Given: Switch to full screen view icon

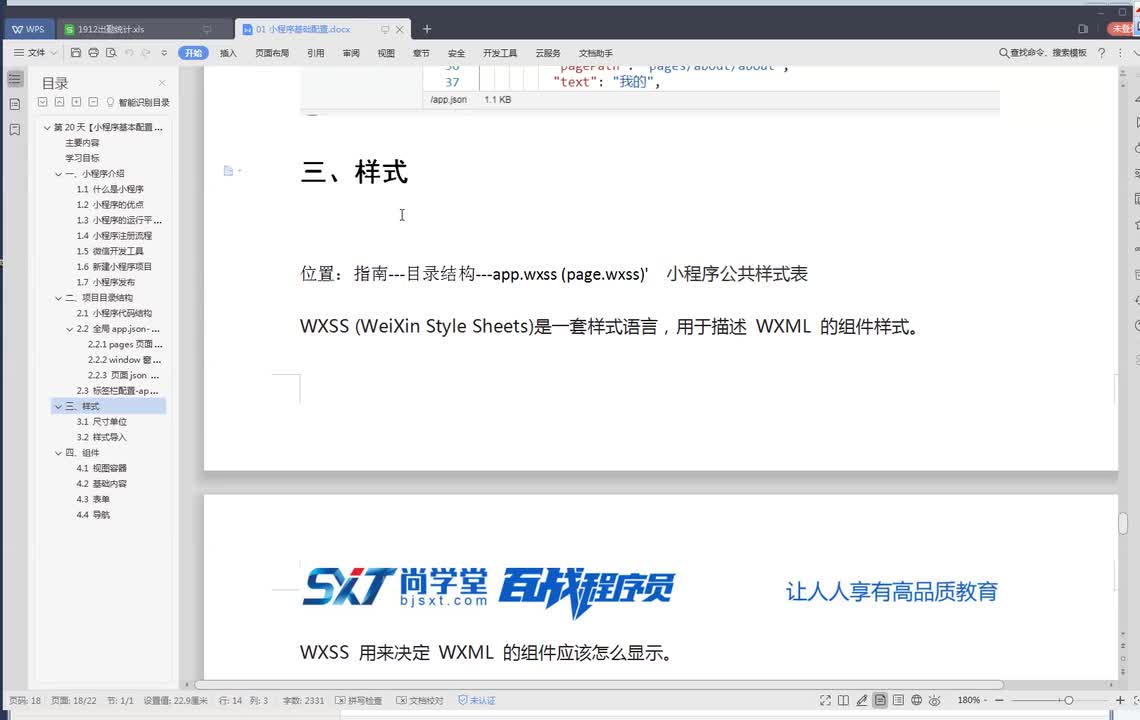Looking at the screenshot, I should click(825, 700).
